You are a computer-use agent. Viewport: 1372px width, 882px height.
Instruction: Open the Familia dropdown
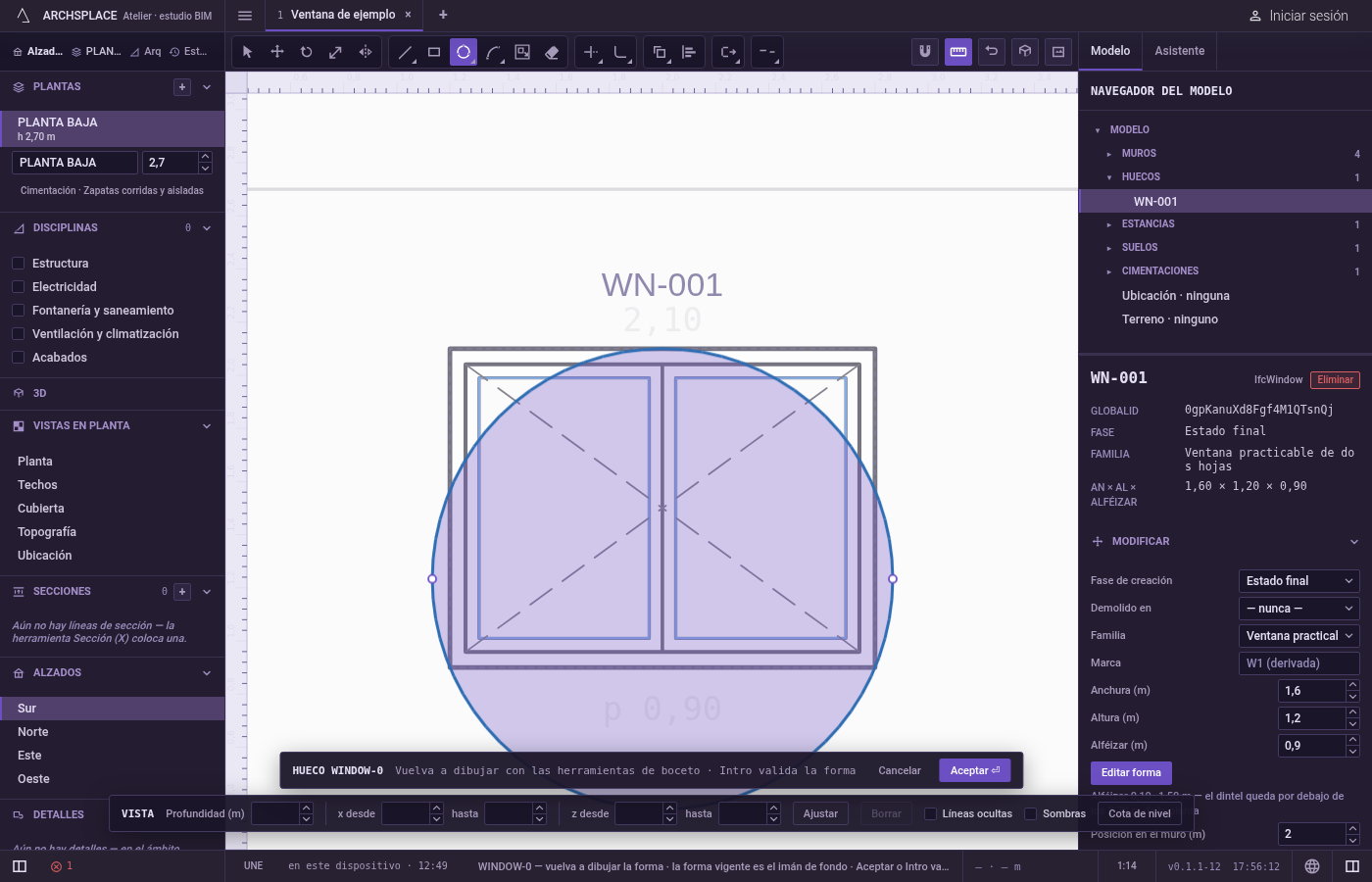[x=1299, y=636]
